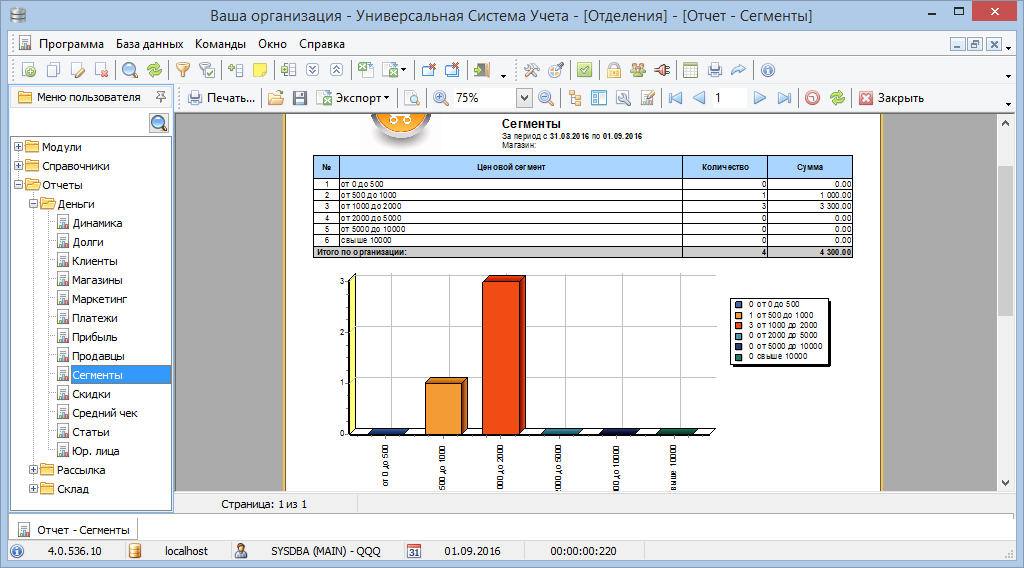Collapse the Деньги folder in the tree
1024x568 pixels.
pos(34,204)
